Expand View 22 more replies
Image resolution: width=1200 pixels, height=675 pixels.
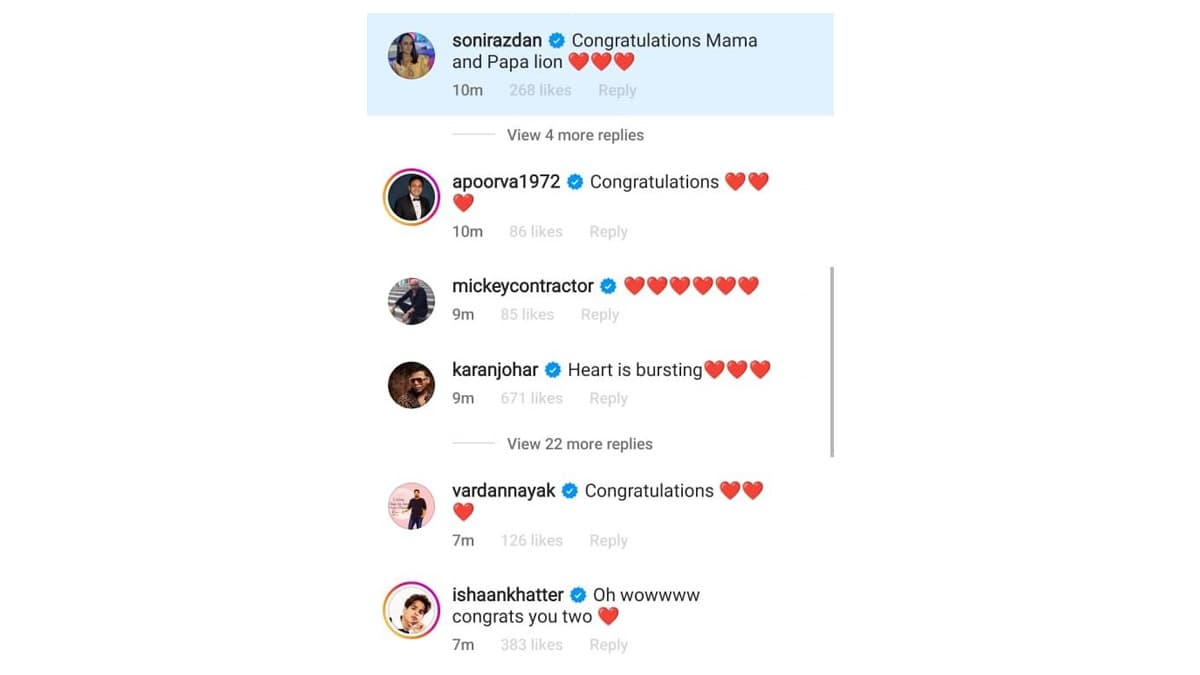[x=579, y=444]
